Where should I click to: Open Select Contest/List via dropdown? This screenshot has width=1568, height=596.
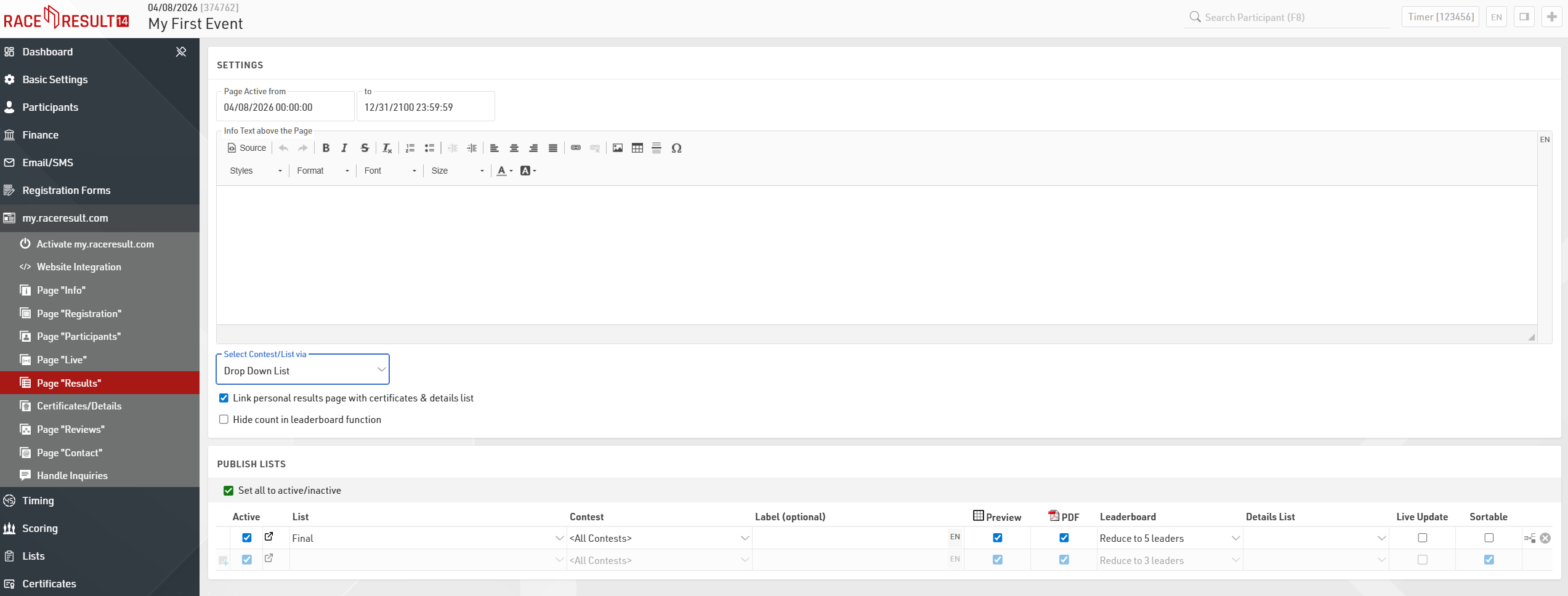click(x=303, y=370)
